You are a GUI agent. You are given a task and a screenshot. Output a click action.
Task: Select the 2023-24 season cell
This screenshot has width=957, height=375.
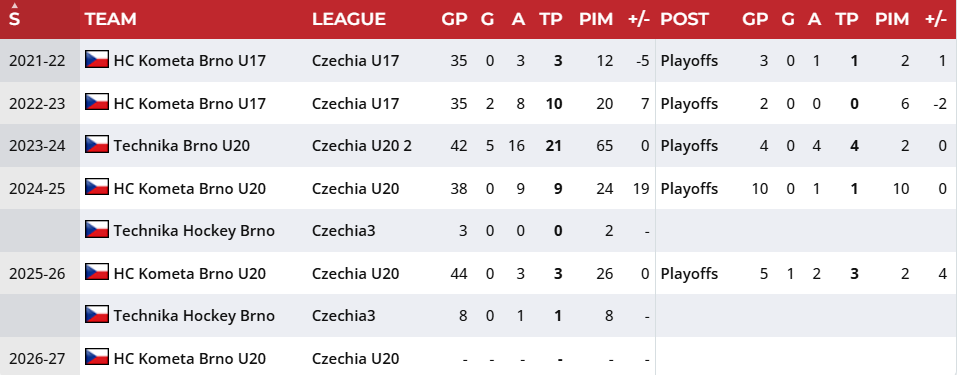coord(37,145)
